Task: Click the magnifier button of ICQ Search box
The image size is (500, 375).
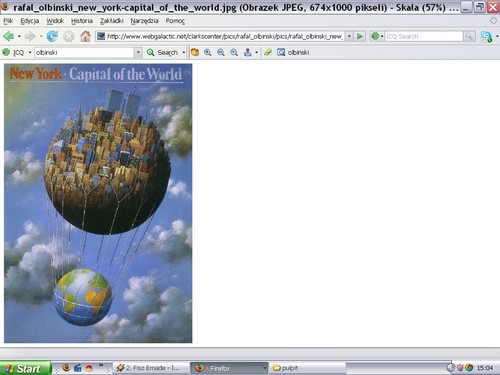Action: pos(469,36)
